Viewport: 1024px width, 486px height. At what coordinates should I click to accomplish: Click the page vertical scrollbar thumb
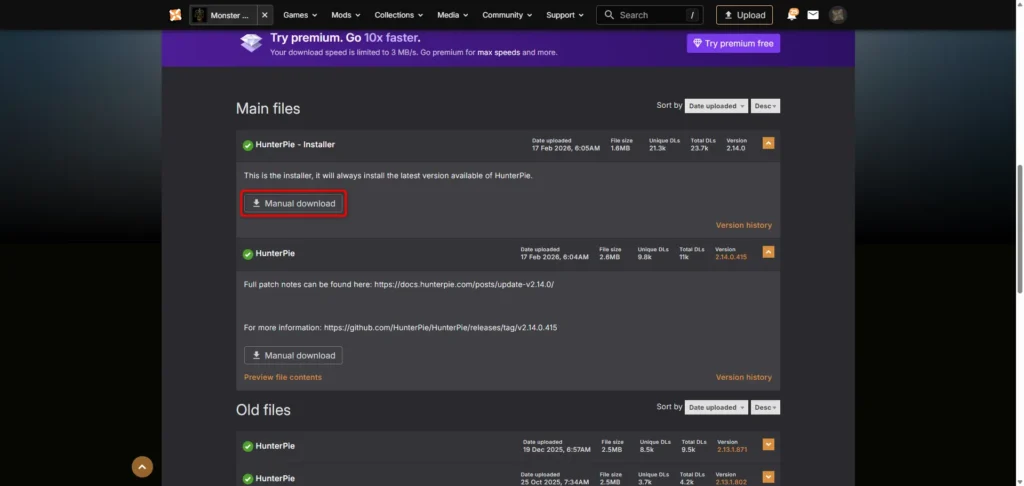(x=1019, y=230)
